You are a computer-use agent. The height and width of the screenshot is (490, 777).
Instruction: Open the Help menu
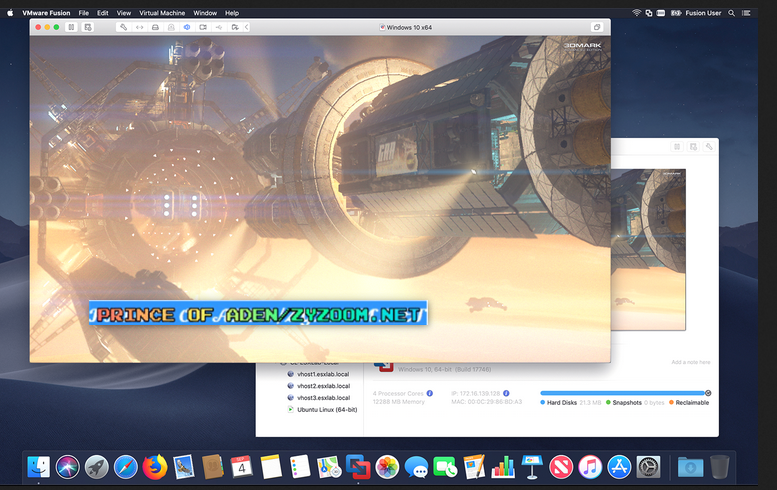232,13
